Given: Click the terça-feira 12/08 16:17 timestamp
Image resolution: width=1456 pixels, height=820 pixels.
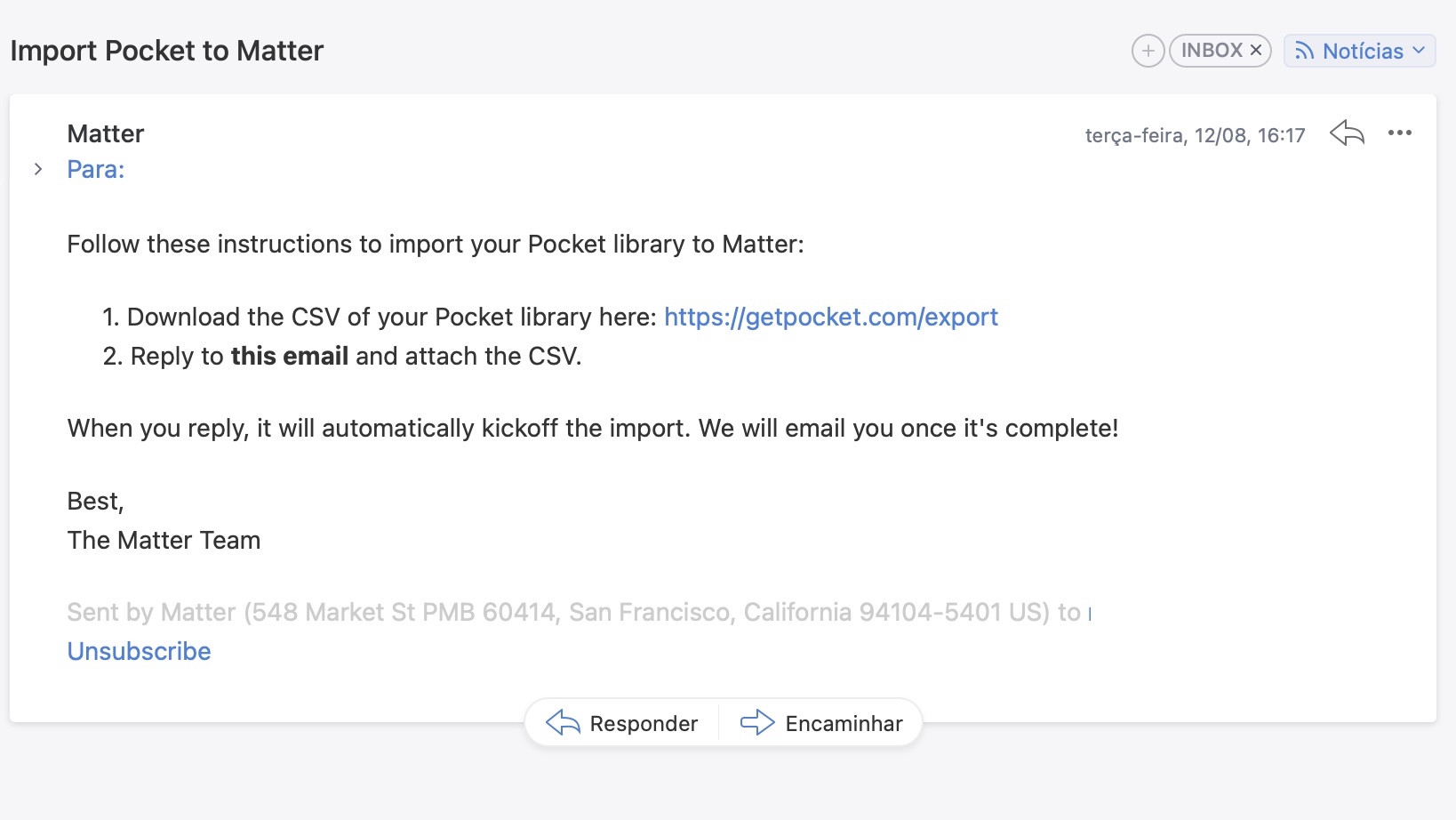Looking at the screenshot, I should (1195, 135).
